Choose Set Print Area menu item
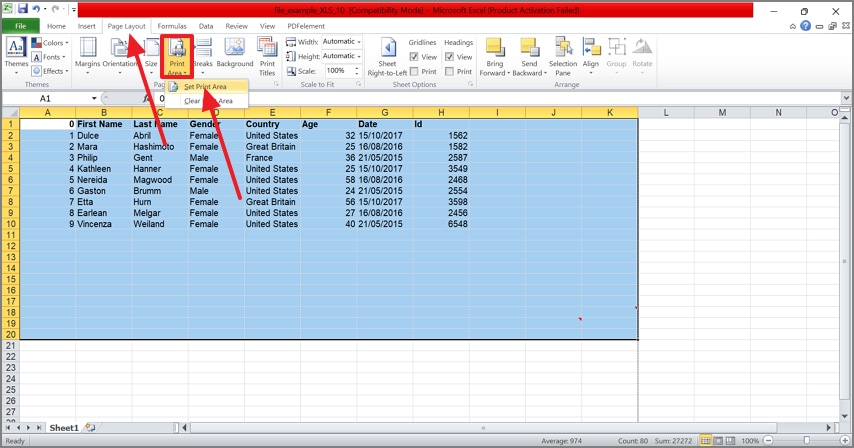 tap(206, 87)
